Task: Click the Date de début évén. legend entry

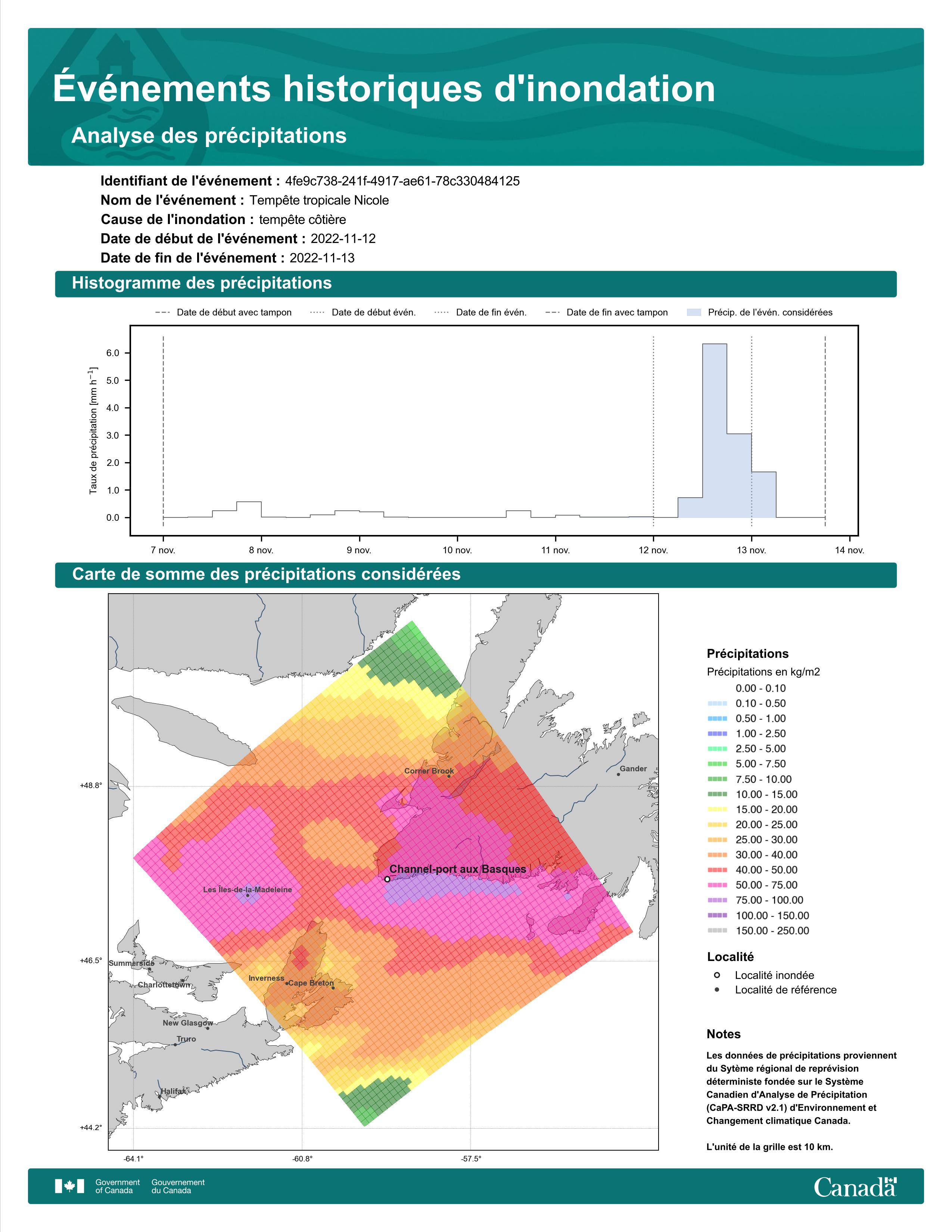Action: [x=363, y=312]
